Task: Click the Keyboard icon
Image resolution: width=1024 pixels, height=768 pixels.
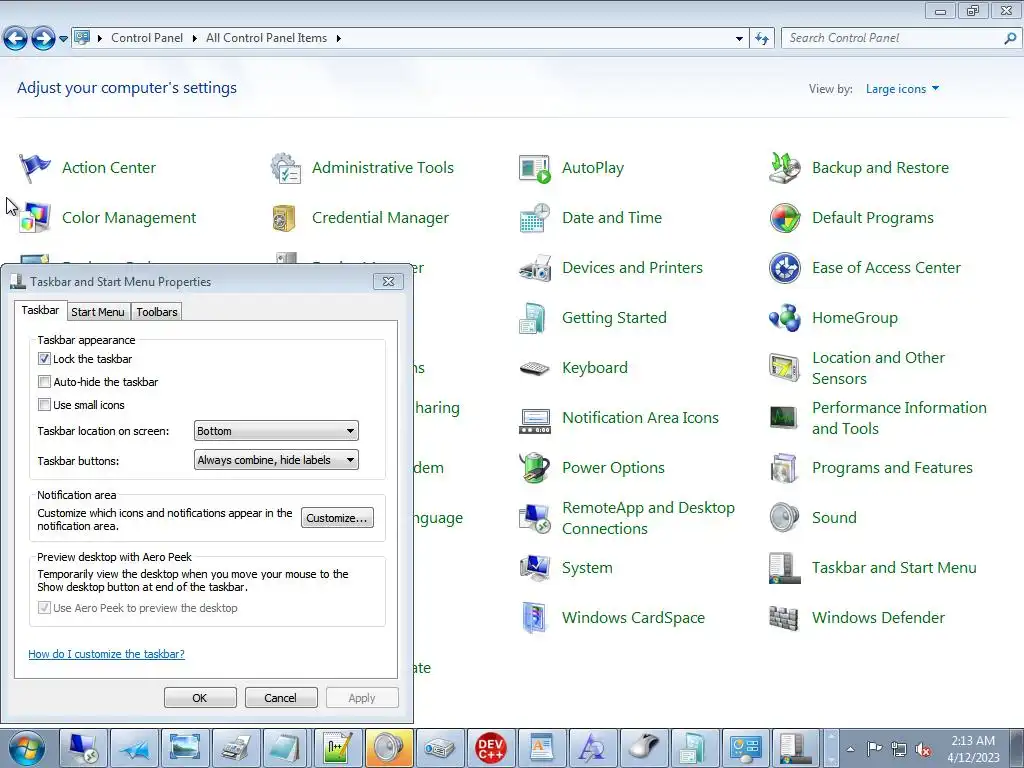Action: (535, 368)
